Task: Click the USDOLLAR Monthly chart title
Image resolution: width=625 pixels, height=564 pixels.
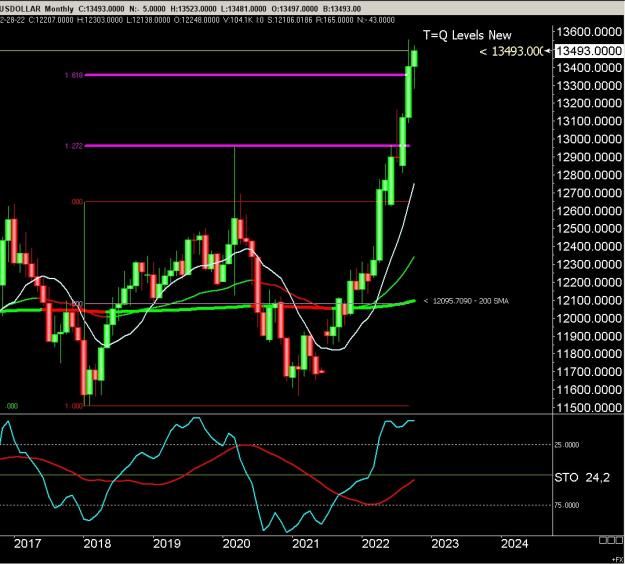Action: click(37, 8)
